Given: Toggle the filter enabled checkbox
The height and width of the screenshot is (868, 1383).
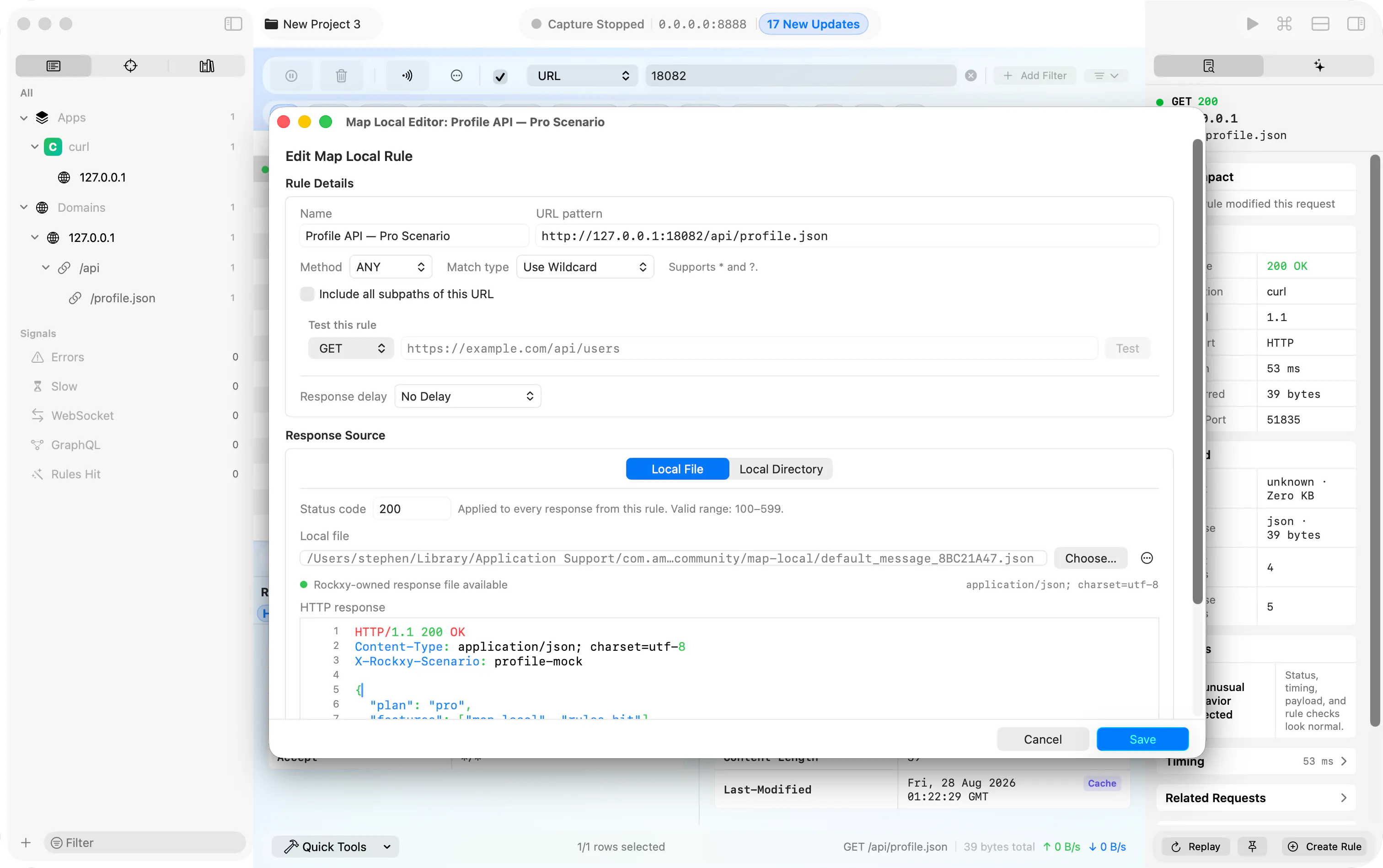Looking at the screenshot, I should pyautogui.click(x=500, y=76).
